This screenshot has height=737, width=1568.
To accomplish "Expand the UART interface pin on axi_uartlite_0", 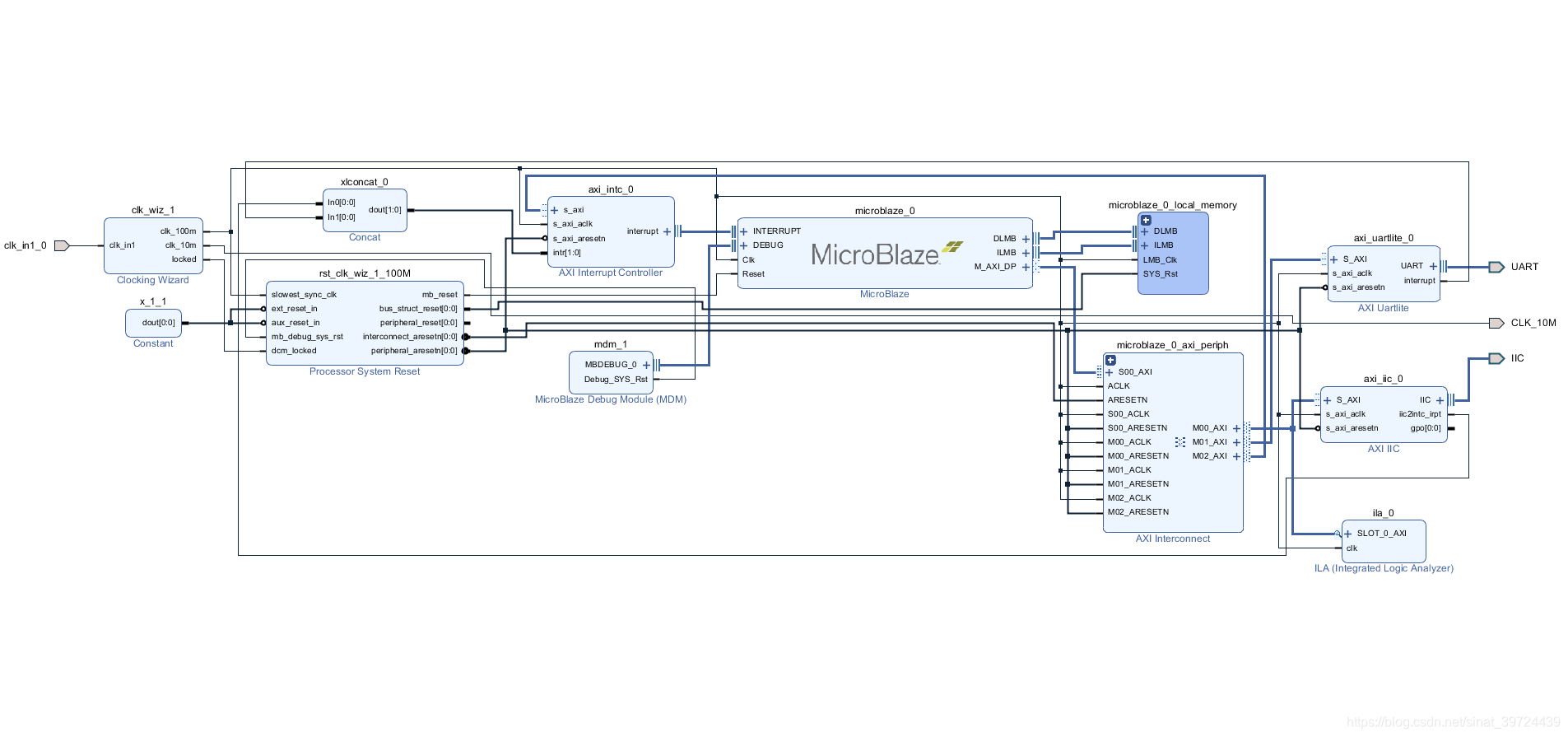I will (x=1433, y=266).
